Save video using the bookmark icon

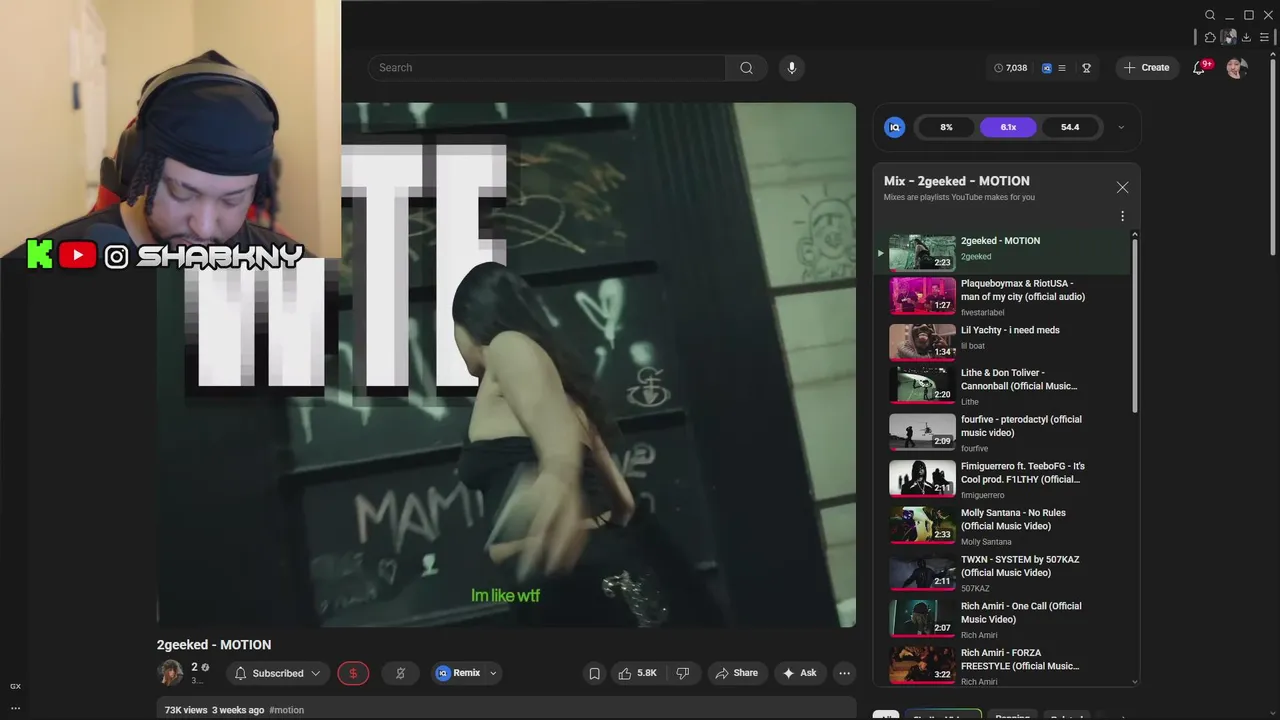[x=594, y=673]
